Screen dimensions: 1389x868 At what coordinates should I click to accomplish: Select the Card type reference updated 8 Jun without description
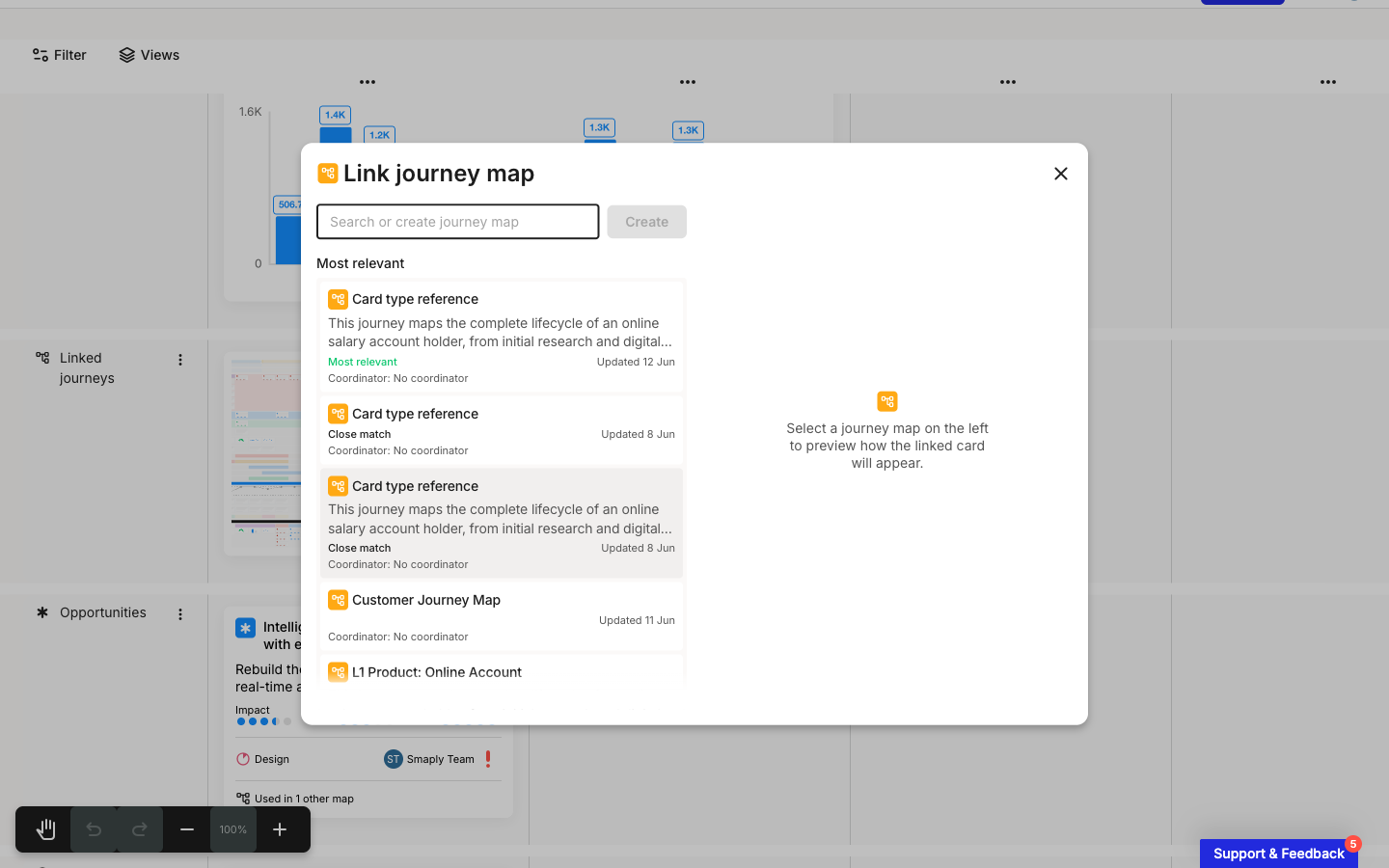(502, 431)
